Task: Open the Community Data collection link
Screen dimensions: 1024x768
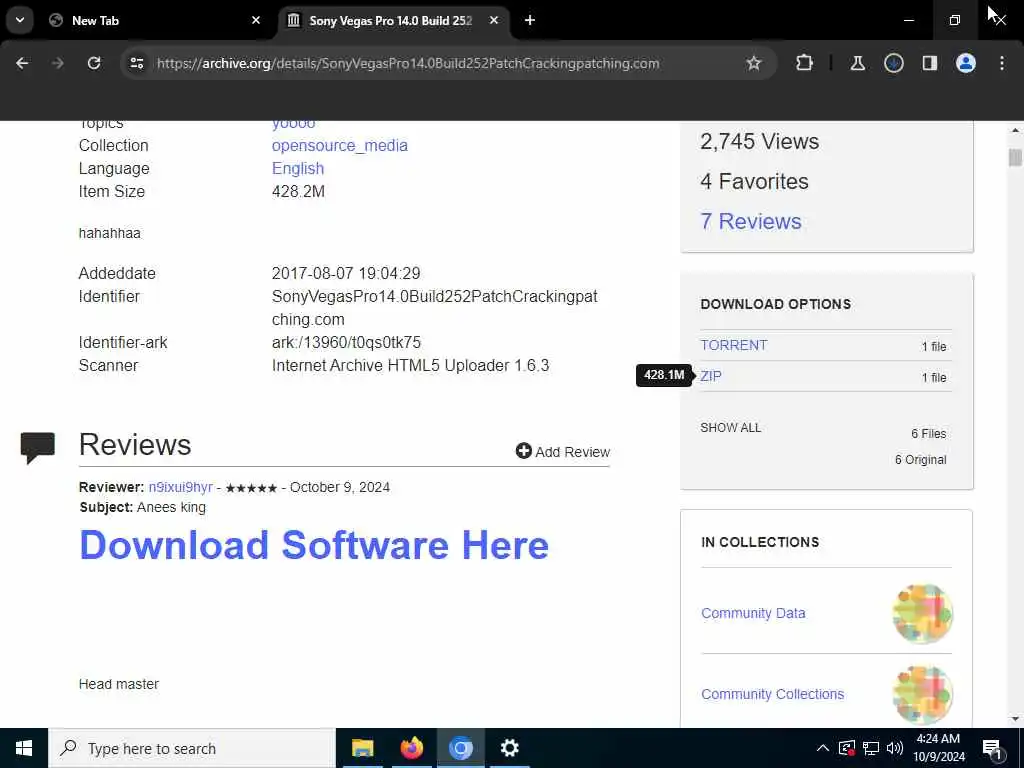Action: tap(753, 613)
